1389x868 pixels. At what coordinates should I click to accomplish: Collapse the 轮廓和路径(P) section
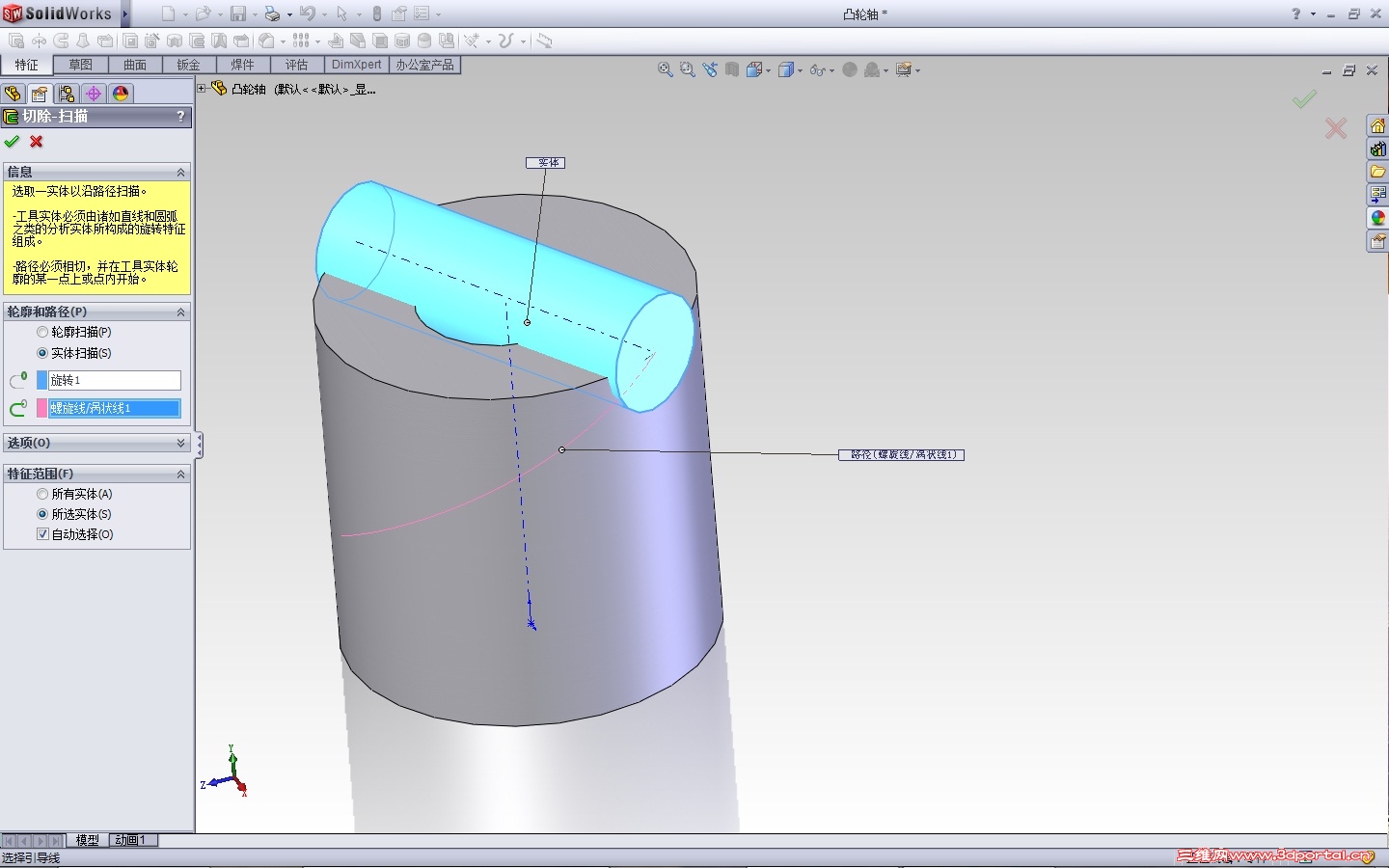tap(180, 312)
